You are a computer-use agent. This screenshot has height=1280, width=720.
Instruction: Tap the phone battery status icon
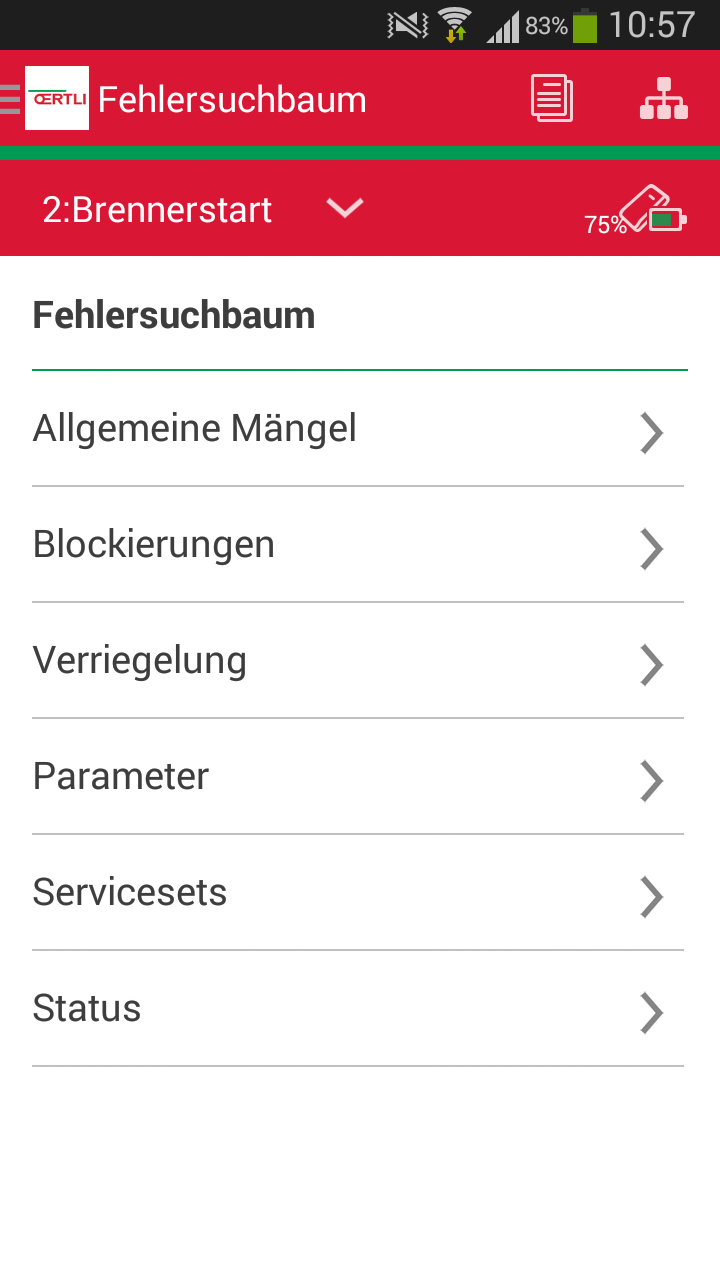pos(585,25)
